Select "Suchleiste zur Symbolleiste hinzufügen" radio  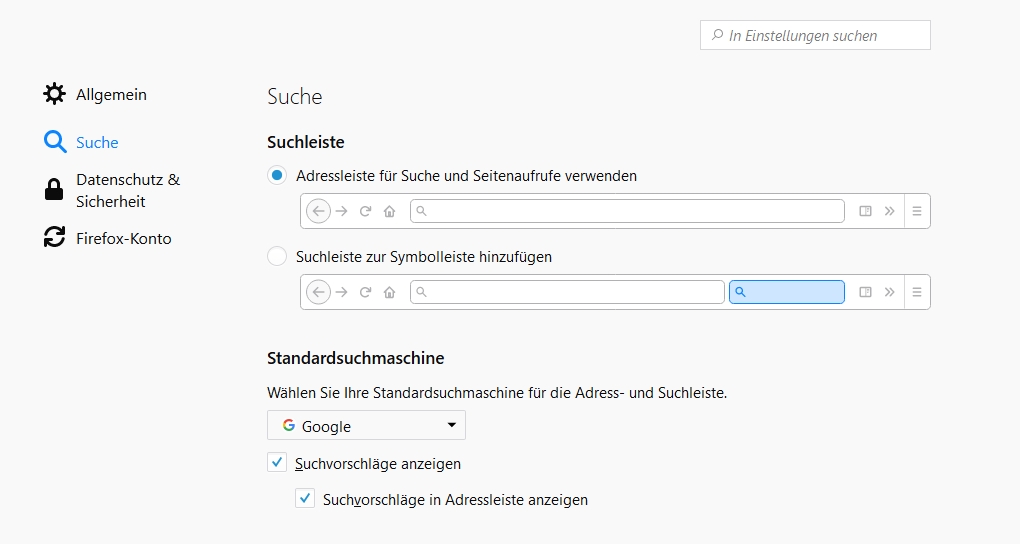(277, 256)
